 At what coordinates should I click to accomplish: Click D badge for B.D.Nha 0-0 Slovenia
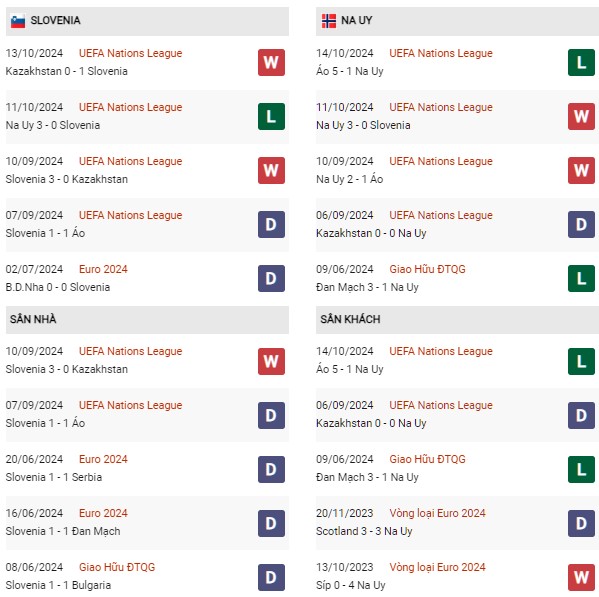pyautogui.click(x=271, y=278)
